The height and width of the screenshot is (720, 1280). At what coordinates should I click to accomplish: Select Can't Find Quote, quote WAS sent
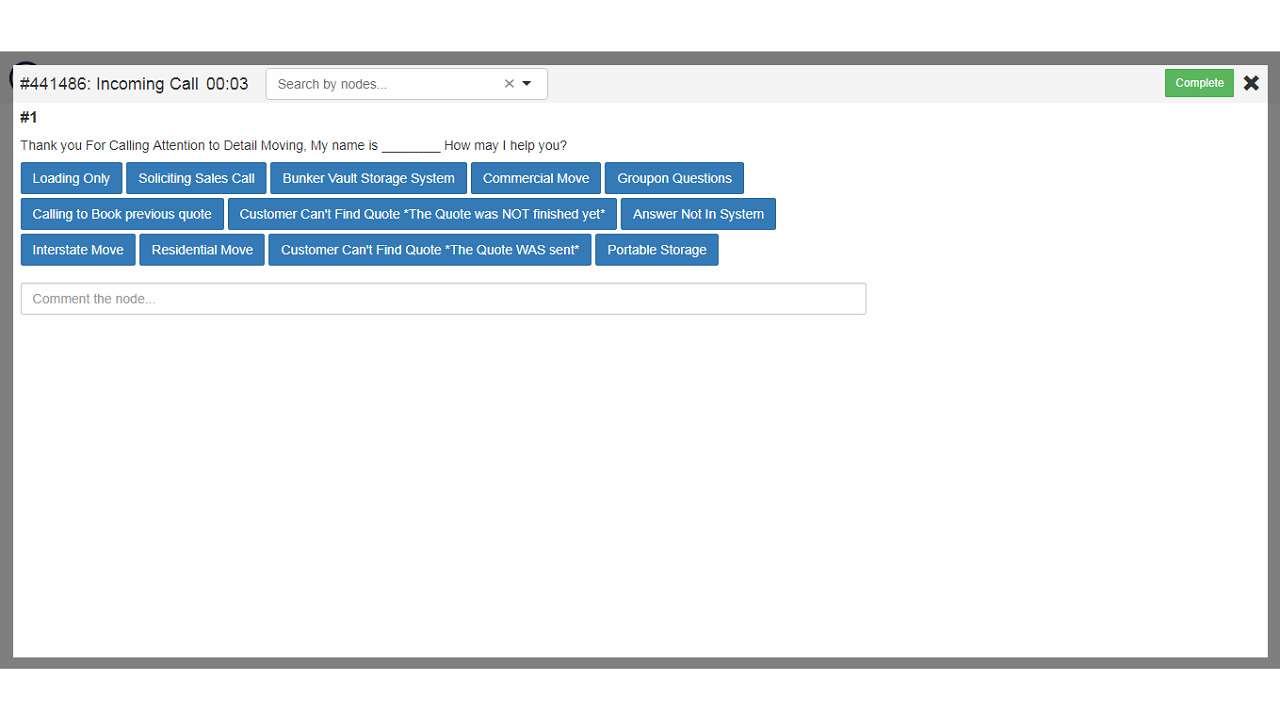pos(430,250)
